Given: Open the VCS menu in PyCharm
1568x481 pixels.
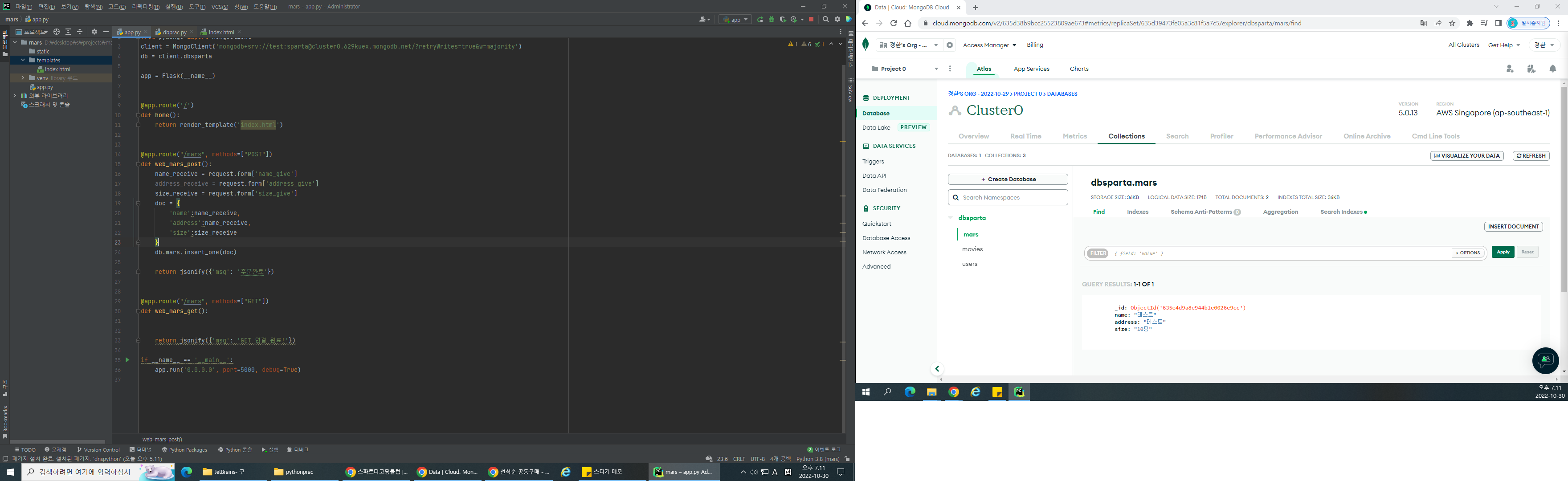Looking at the screenshot, I should 220,7.
